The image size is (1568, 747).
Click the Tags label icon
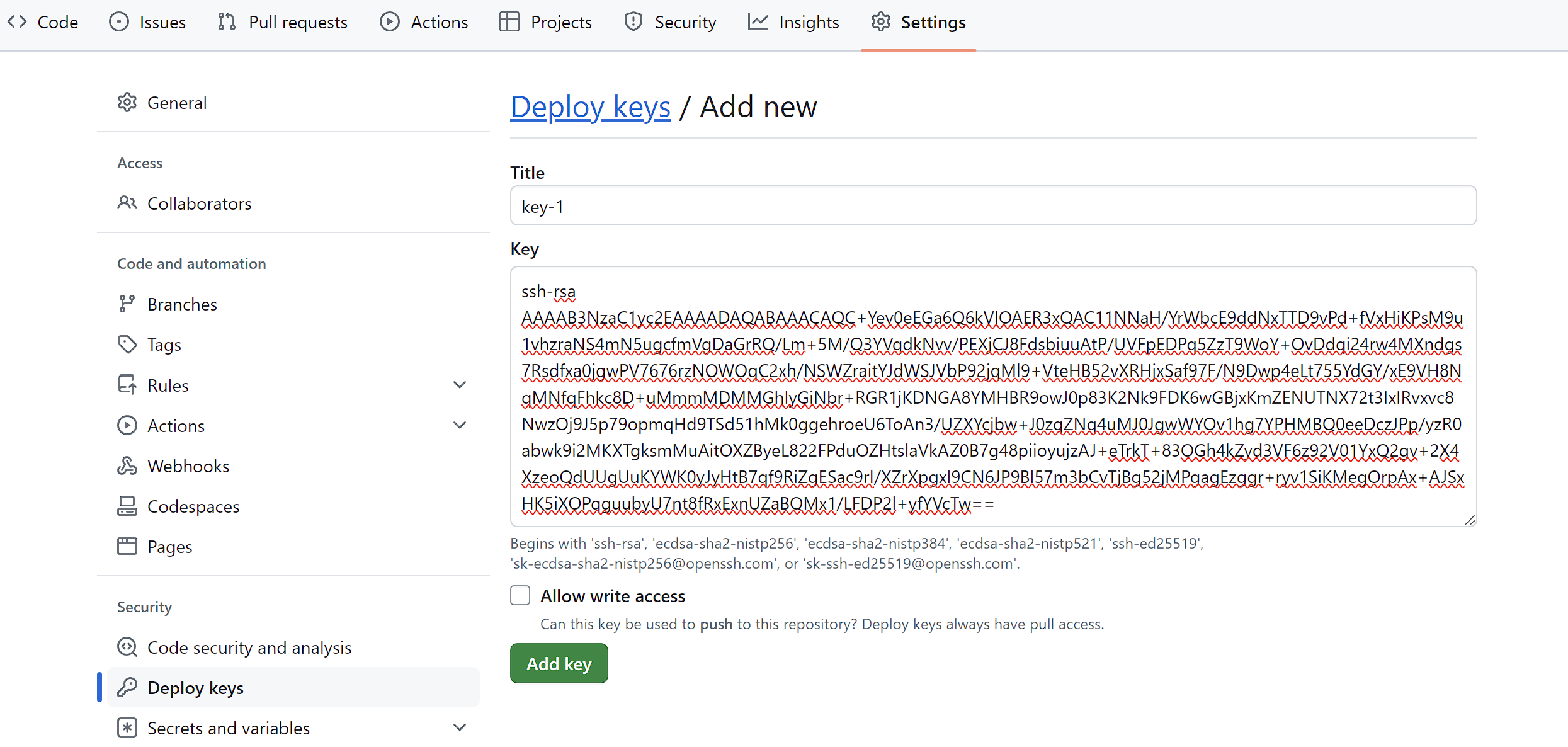coord(127,345)
